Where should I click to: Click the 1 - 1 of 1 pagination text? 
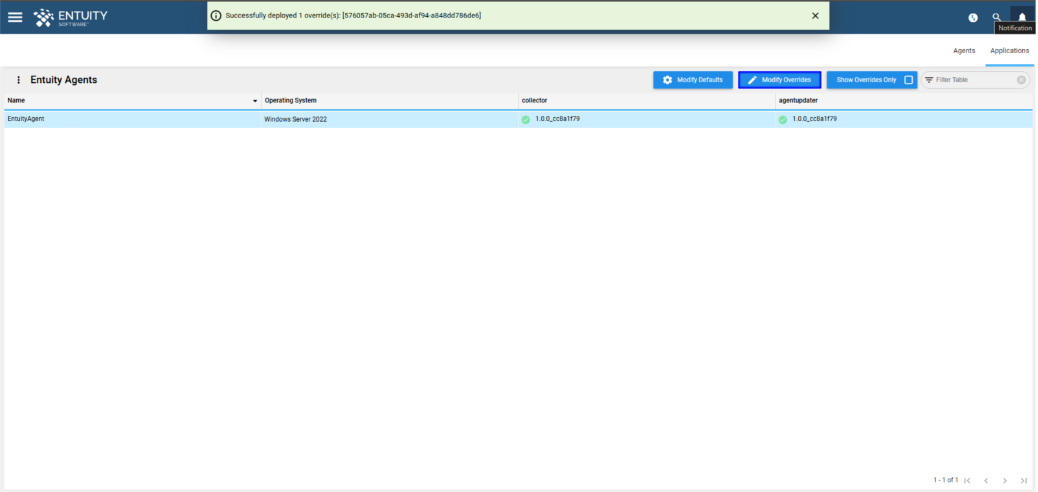945,479
